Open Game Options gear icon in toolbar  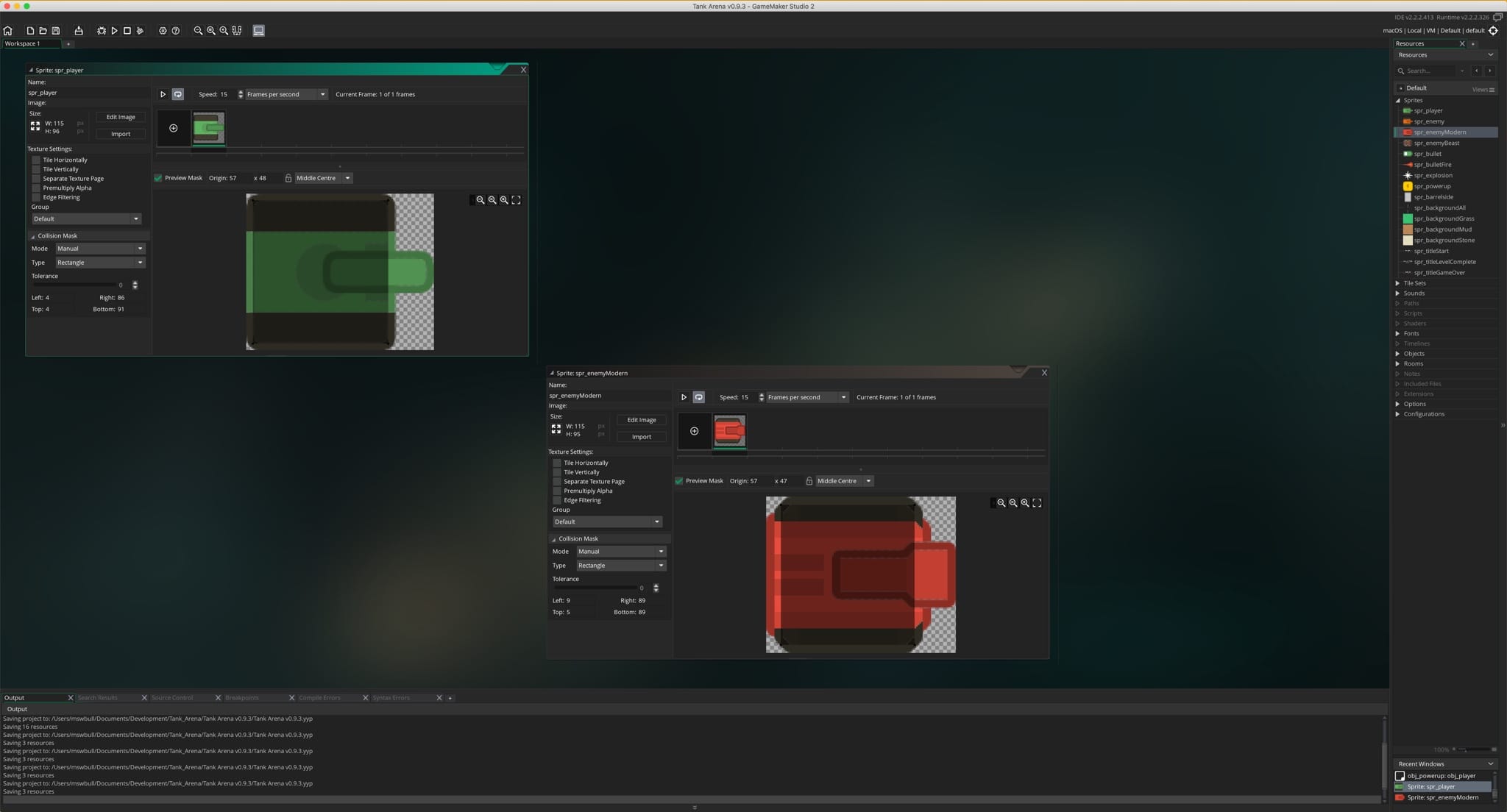click(x=163, y=31)
